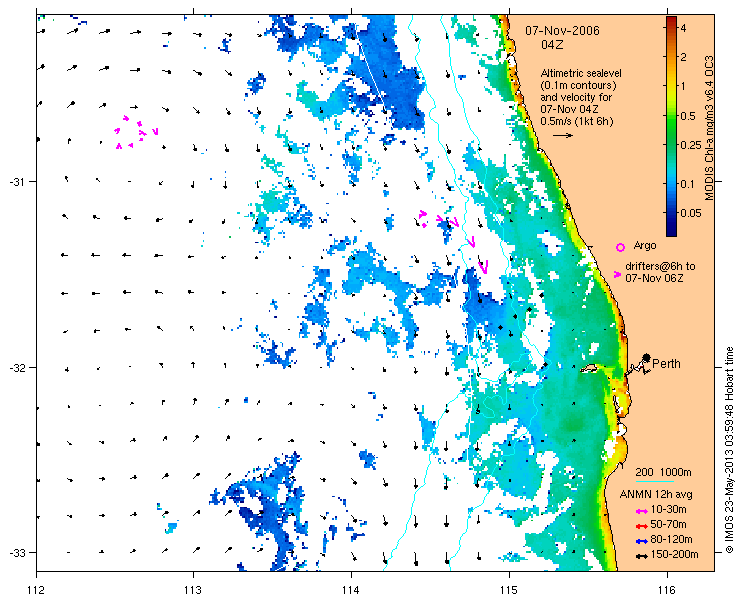The height and width of the screenshot is (600, 740).
Task: Click the black 150-200m legend arrow
Action: (x=641, y=557)
